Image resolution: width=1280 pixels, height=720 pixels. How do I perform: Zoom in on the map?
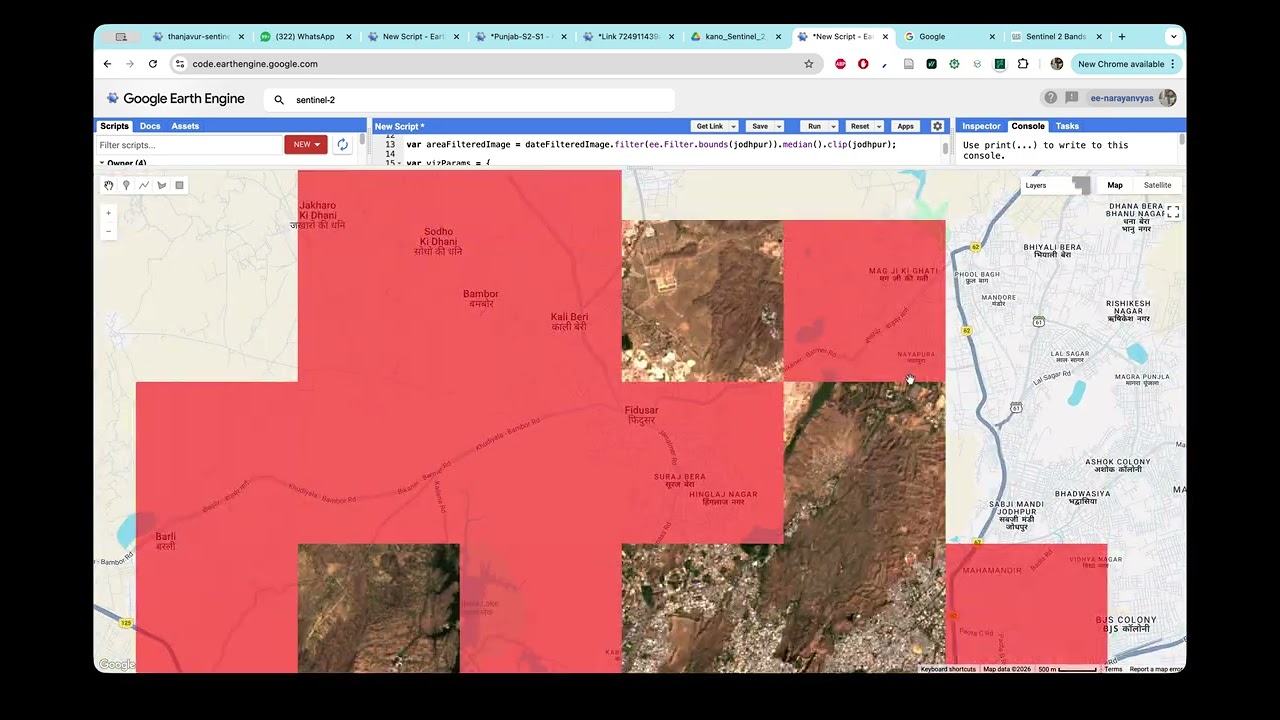[x=109, y=213]
